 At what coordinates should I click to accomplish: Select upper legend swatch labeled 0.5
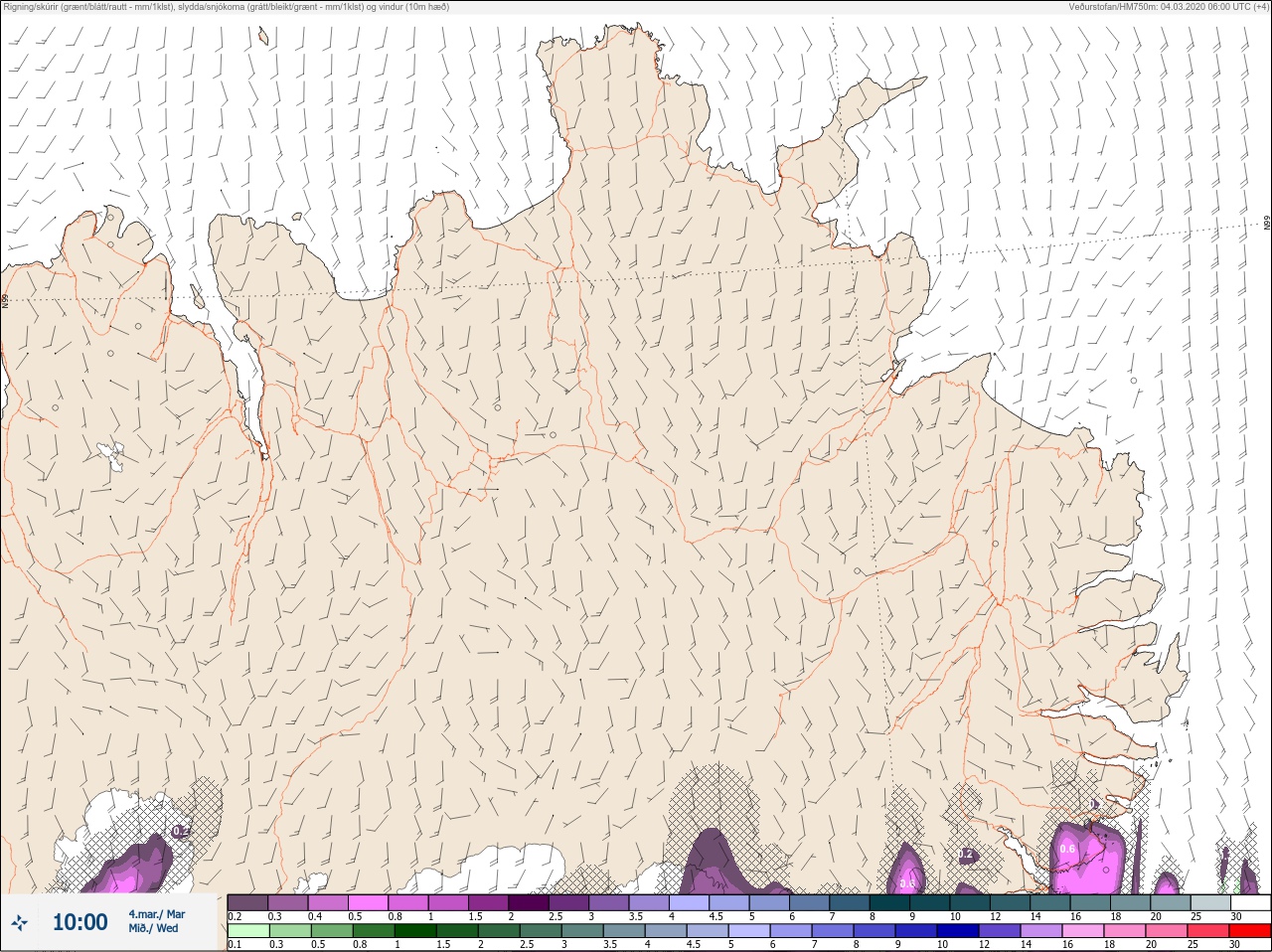[x=368, y=902]
